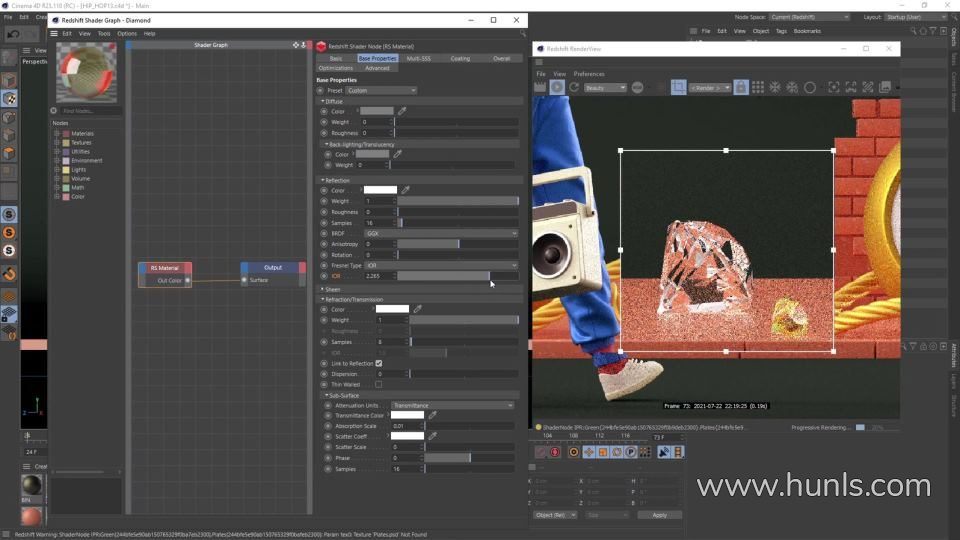
Task: Click eyedropper next to Diffuse Color
Action: click(402, 111)
